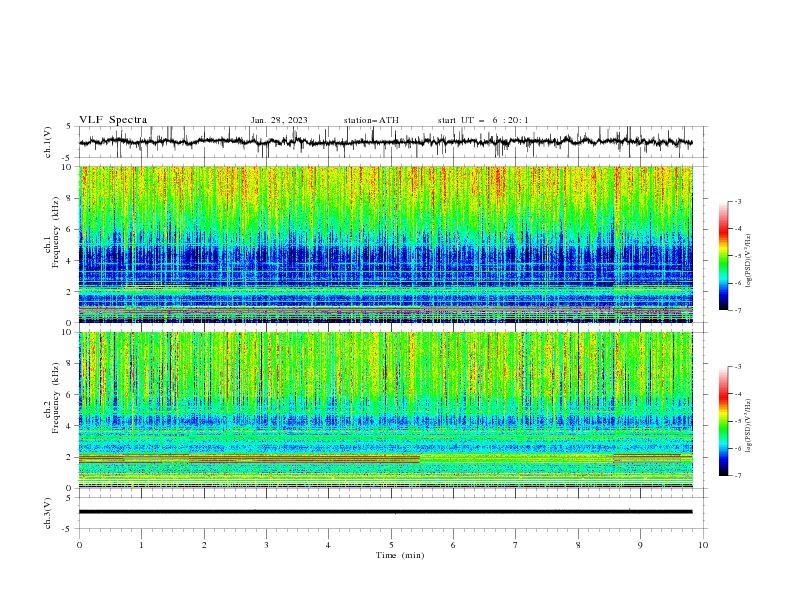Click the ch.1 log(PSD) colorbar label
The height and width of the screenshot is (612, 792).
(748, 261)
